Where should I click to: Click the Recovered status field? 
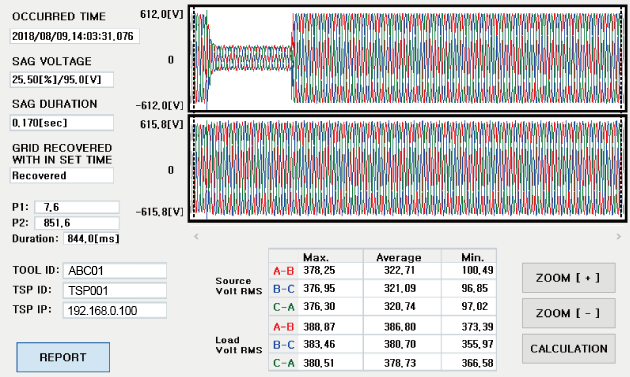pyautogui.click(x=62, y=176)
